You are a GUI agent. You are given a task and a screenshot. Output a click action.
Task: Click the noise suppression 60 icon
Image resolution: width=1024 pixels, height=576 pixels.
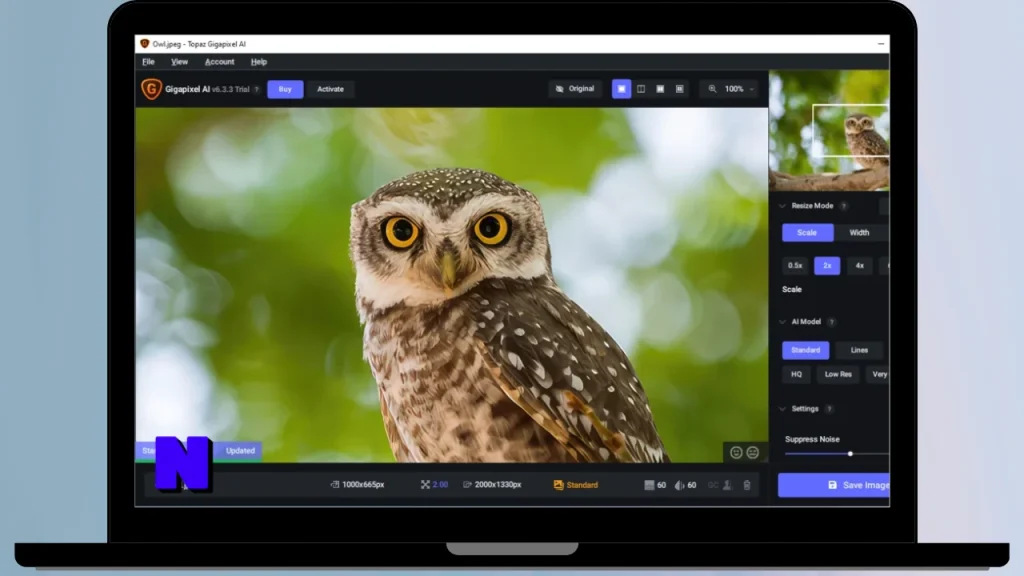649,485
